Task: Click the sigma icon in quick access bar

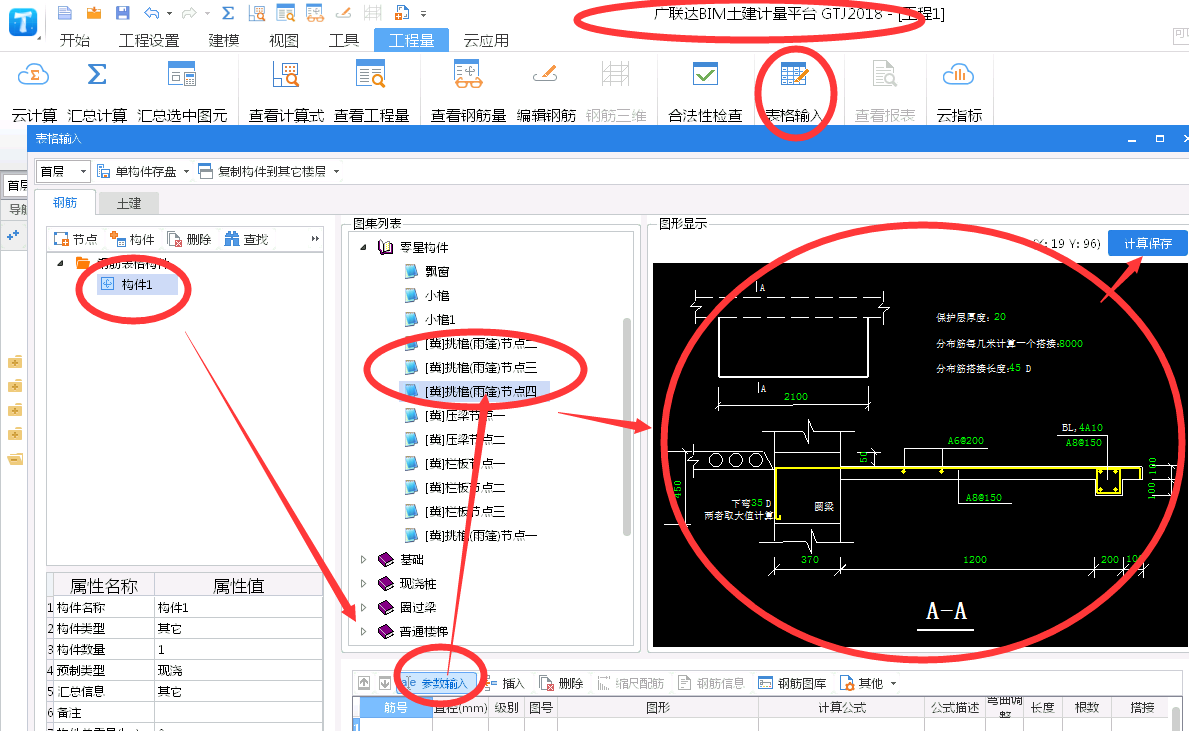Action: tap(227, 12)
